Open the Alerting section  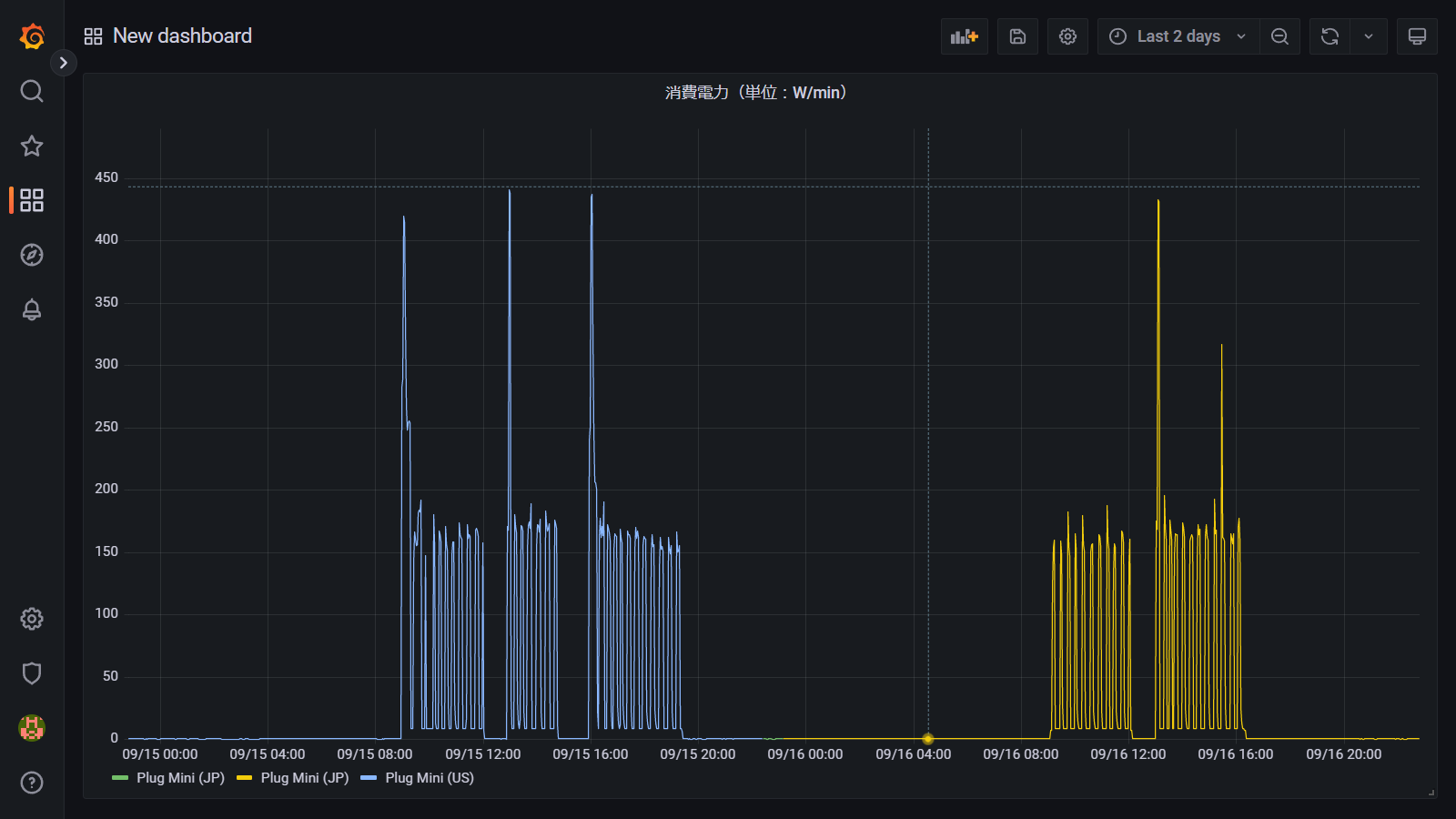pyautogui.click(x=32, y=309)
